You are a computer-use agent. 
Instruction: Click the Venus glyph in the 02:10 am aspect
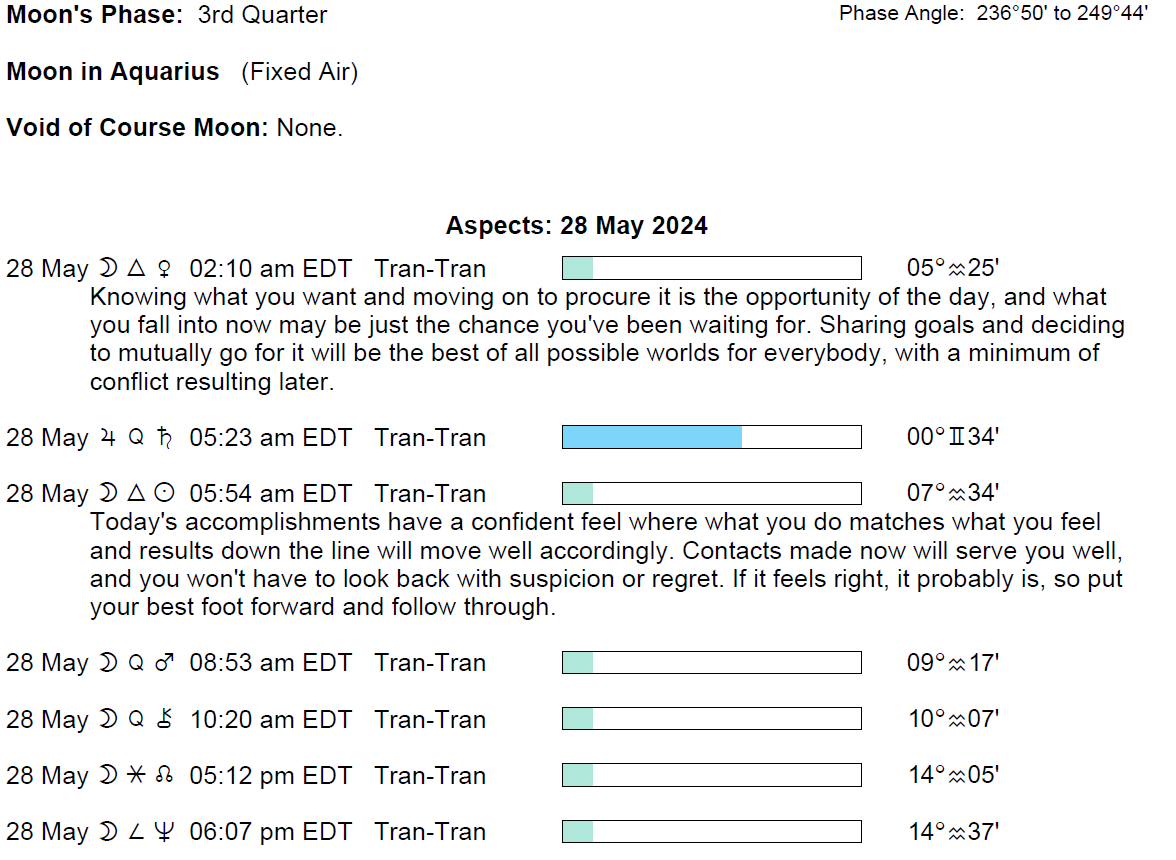click(x=165, y=269)
